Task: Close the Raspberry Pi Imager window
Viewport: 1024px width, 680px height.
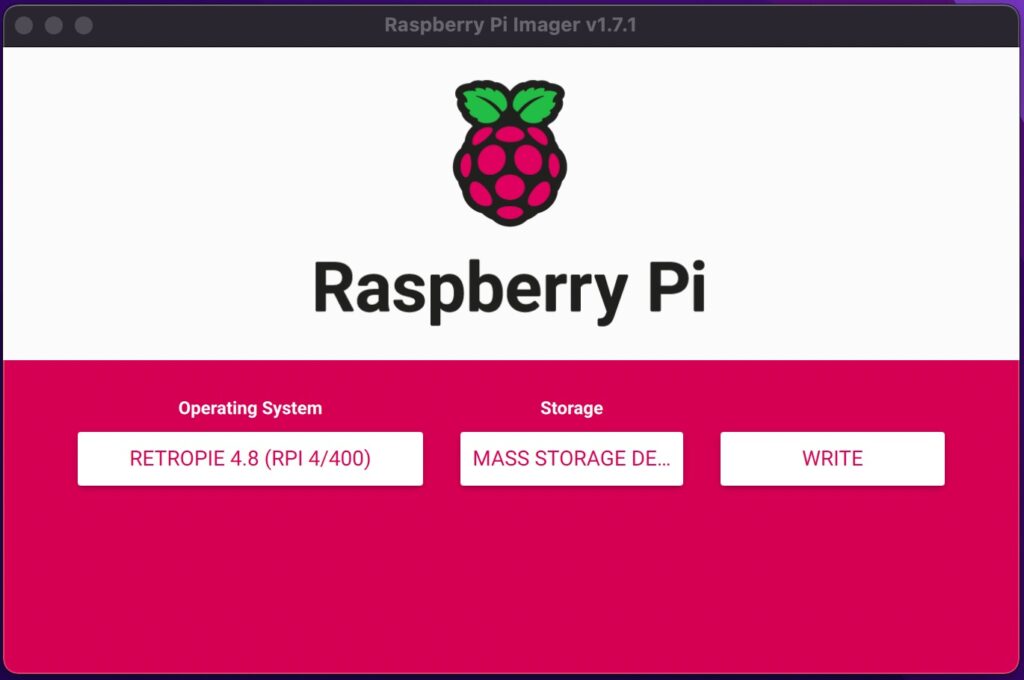Action: tap(24, 25)
